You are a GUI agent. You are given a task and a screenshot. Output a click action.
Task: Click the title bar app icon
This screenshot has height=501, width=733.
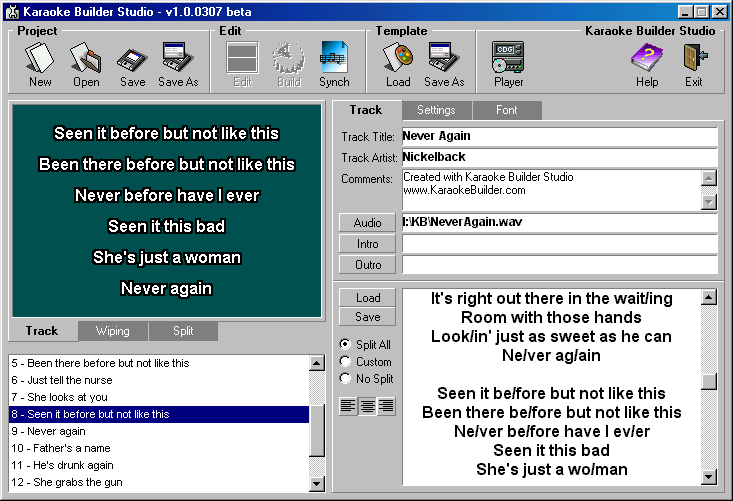tap(12, 12)
